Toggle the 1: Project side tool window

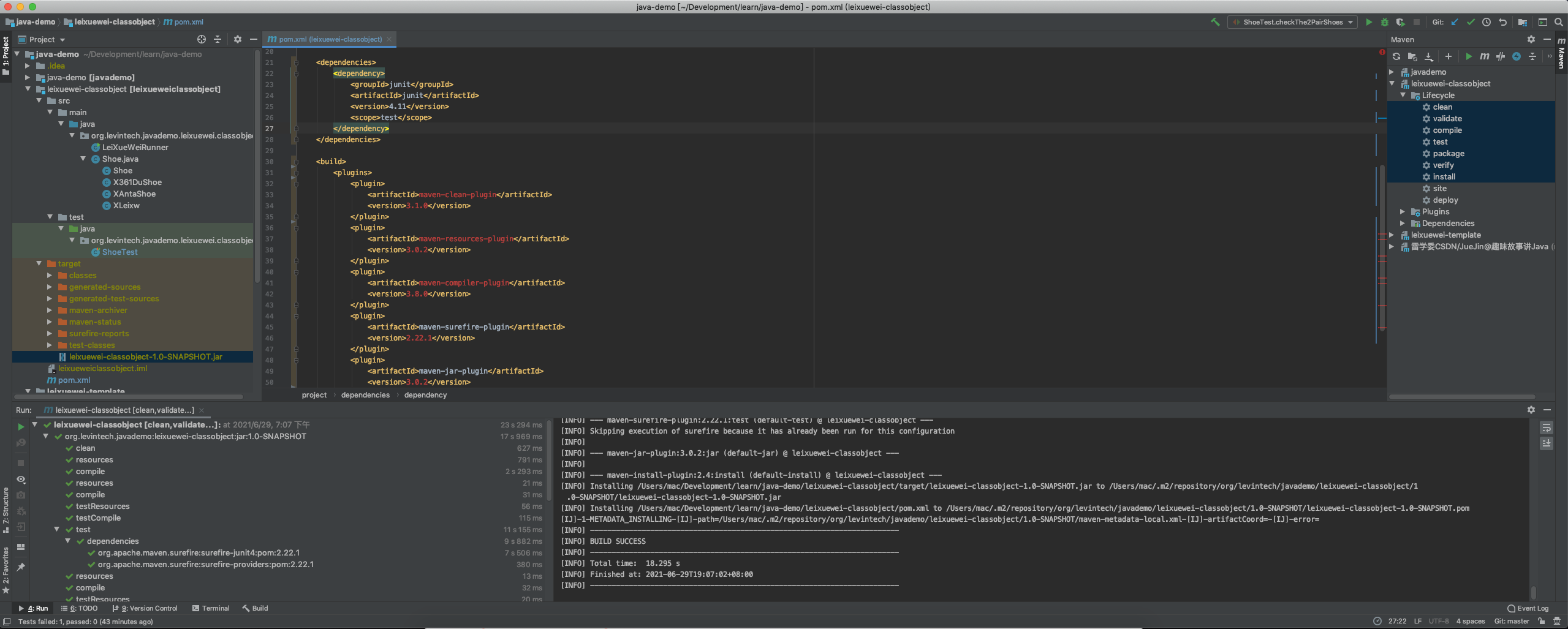[x=6, y=55]
